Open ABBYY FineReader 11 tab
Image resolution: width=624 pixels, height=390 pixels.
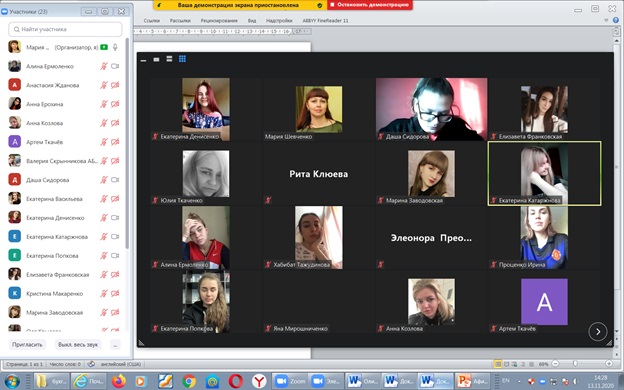coord(325,20)
